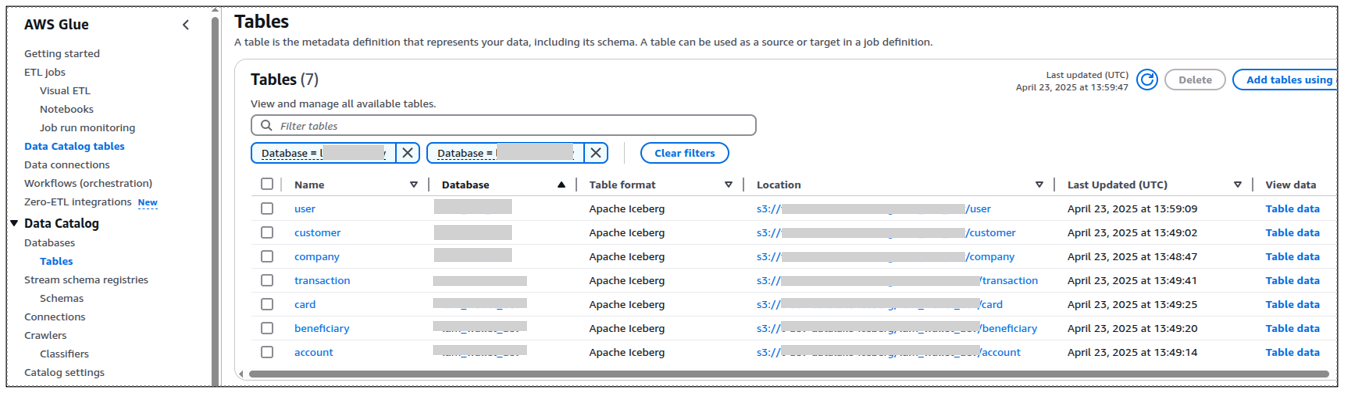Image resolution: width=1345 pixels, height=393 pixels.
Task: Open the beneficiary table link
Action: tap(322, 329)
